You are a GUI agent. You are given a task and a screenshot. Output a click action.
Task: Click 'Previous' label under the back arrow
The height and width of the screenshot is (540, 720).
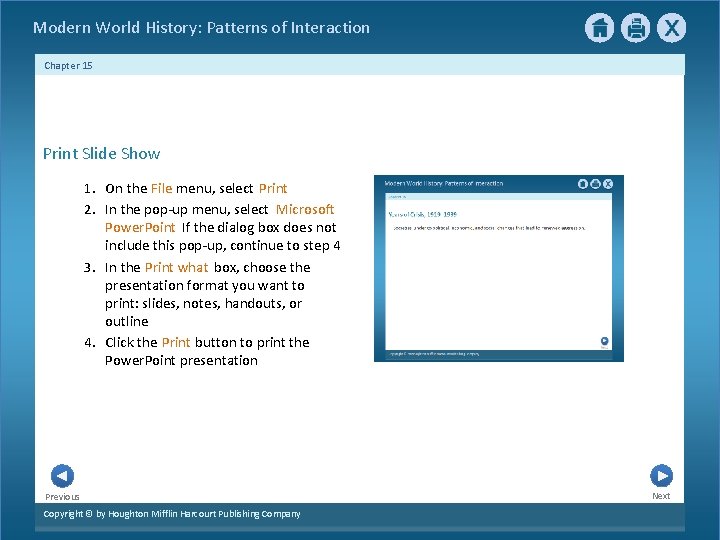click(x=62, y=497)
